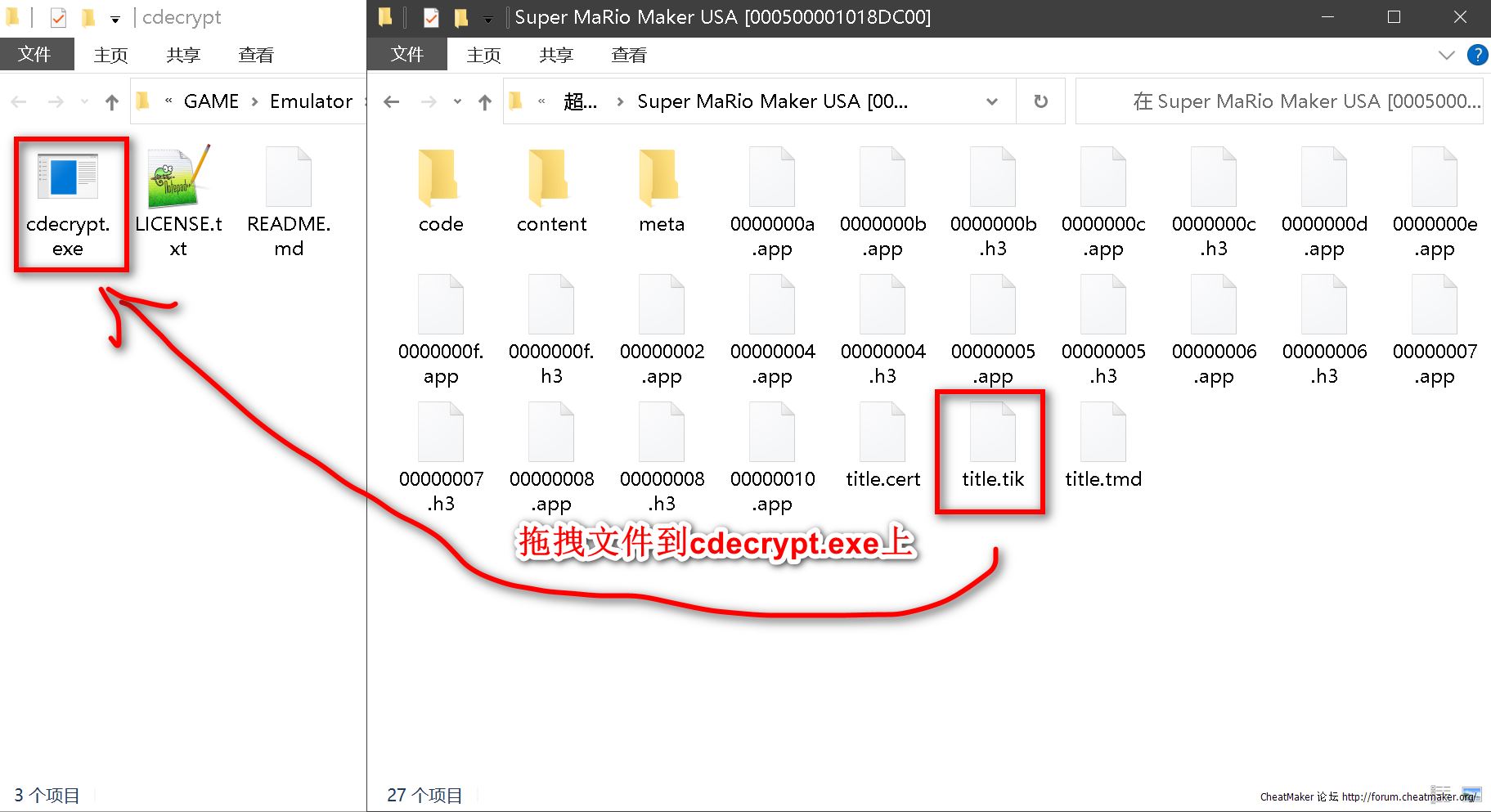
Task: Open the 文件 menu in Super MaRio window
Action: tap(406, 55)
